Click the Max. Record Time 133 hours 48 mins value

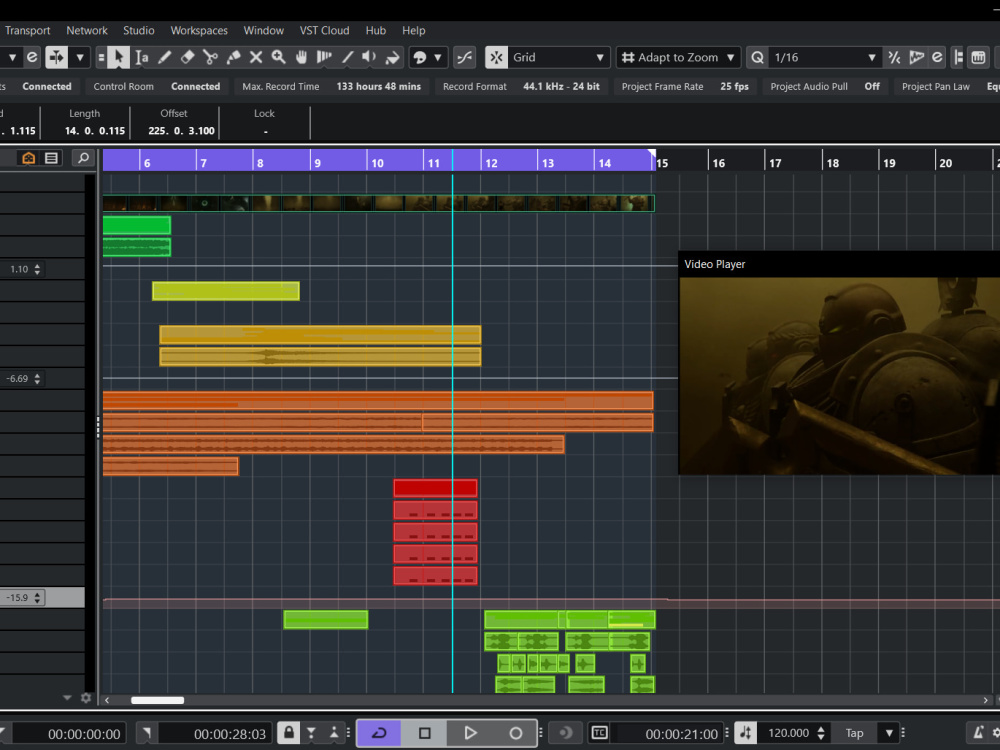378,86
